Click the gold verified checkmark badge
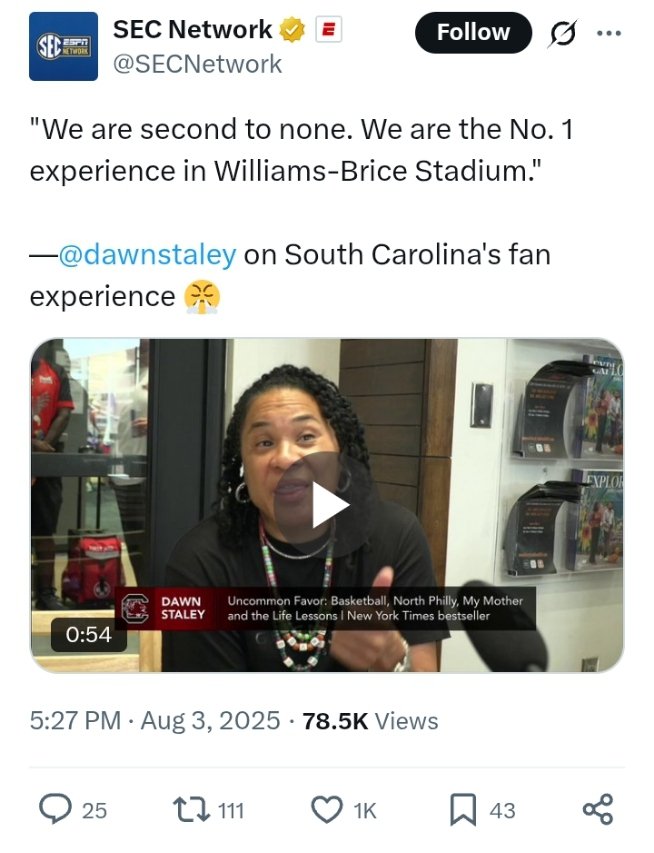The image size is (654, 853). [292, 30]
